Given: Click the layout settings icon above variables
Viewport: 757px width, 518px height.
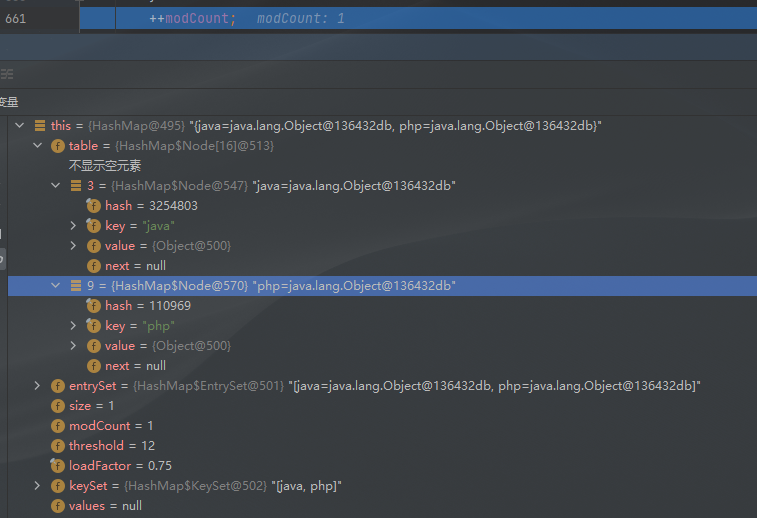Looking at the screenshot, I should click(7, 74).
